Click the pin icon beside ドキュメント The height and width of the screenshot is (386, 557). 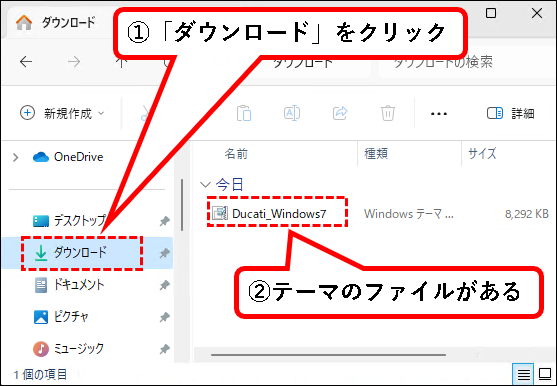tap(164, 285)
